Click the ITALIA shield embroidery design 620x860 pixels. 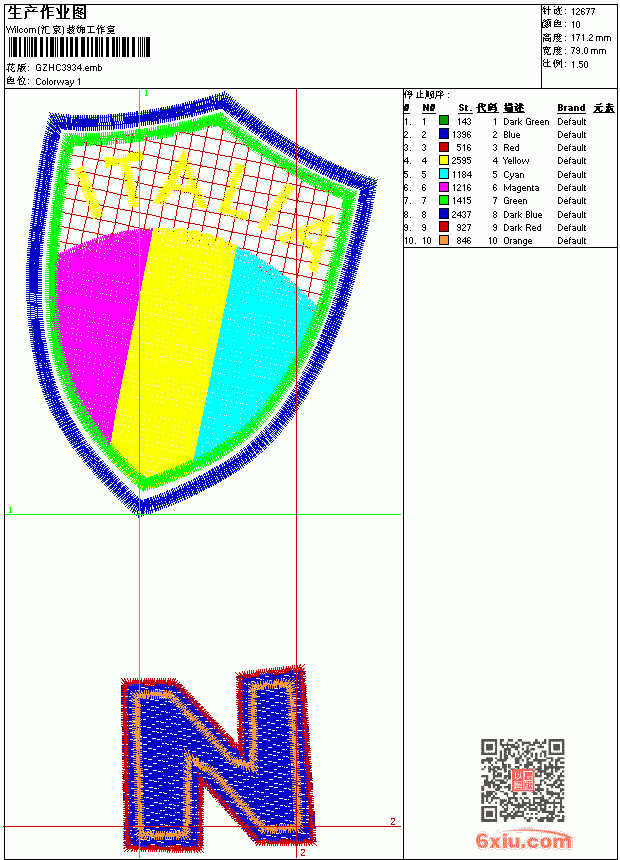pos(202,303)
